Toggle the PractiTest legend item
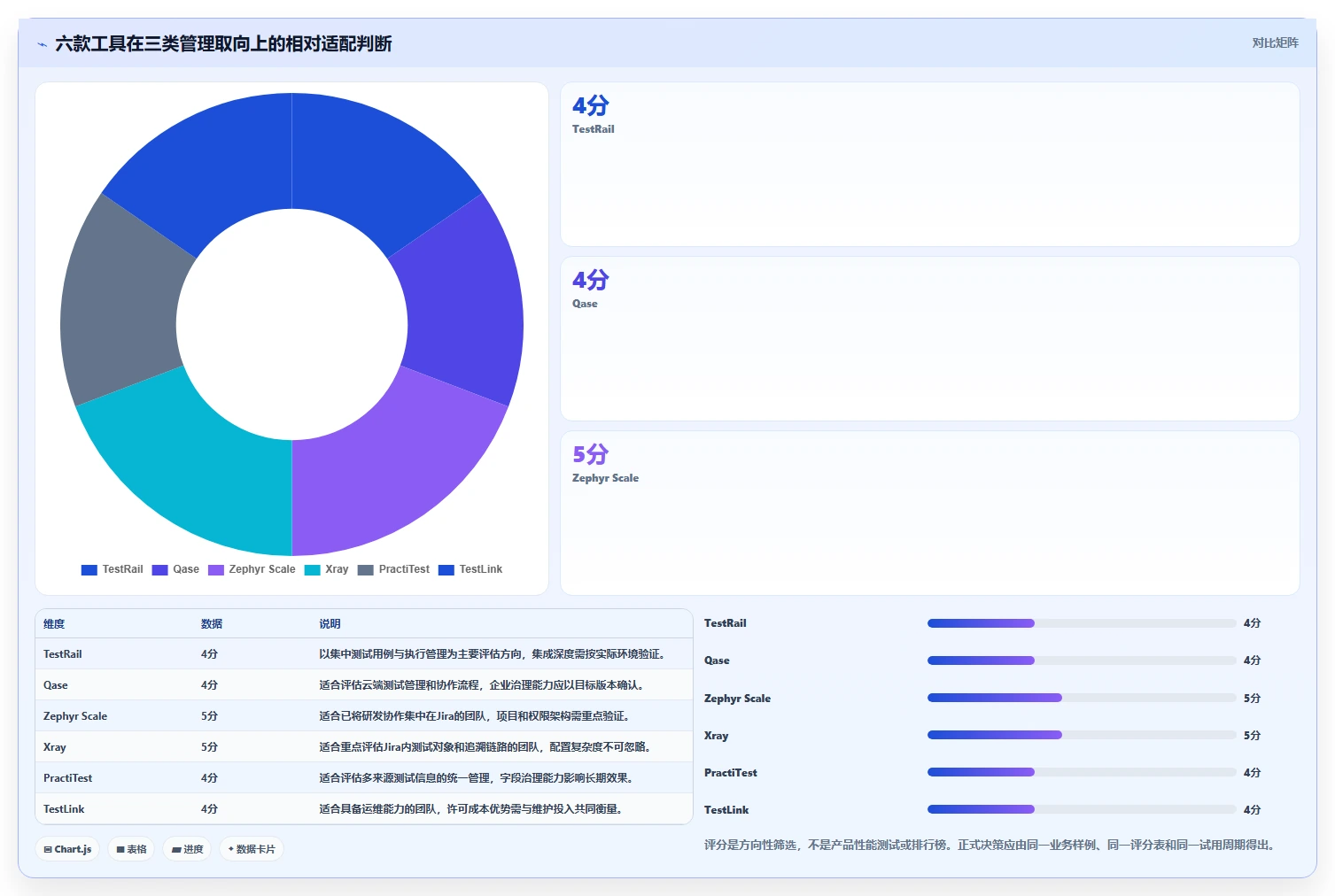Image resolution: width=1335 pixels, height=896 pixels. click(x=393, y=569)
